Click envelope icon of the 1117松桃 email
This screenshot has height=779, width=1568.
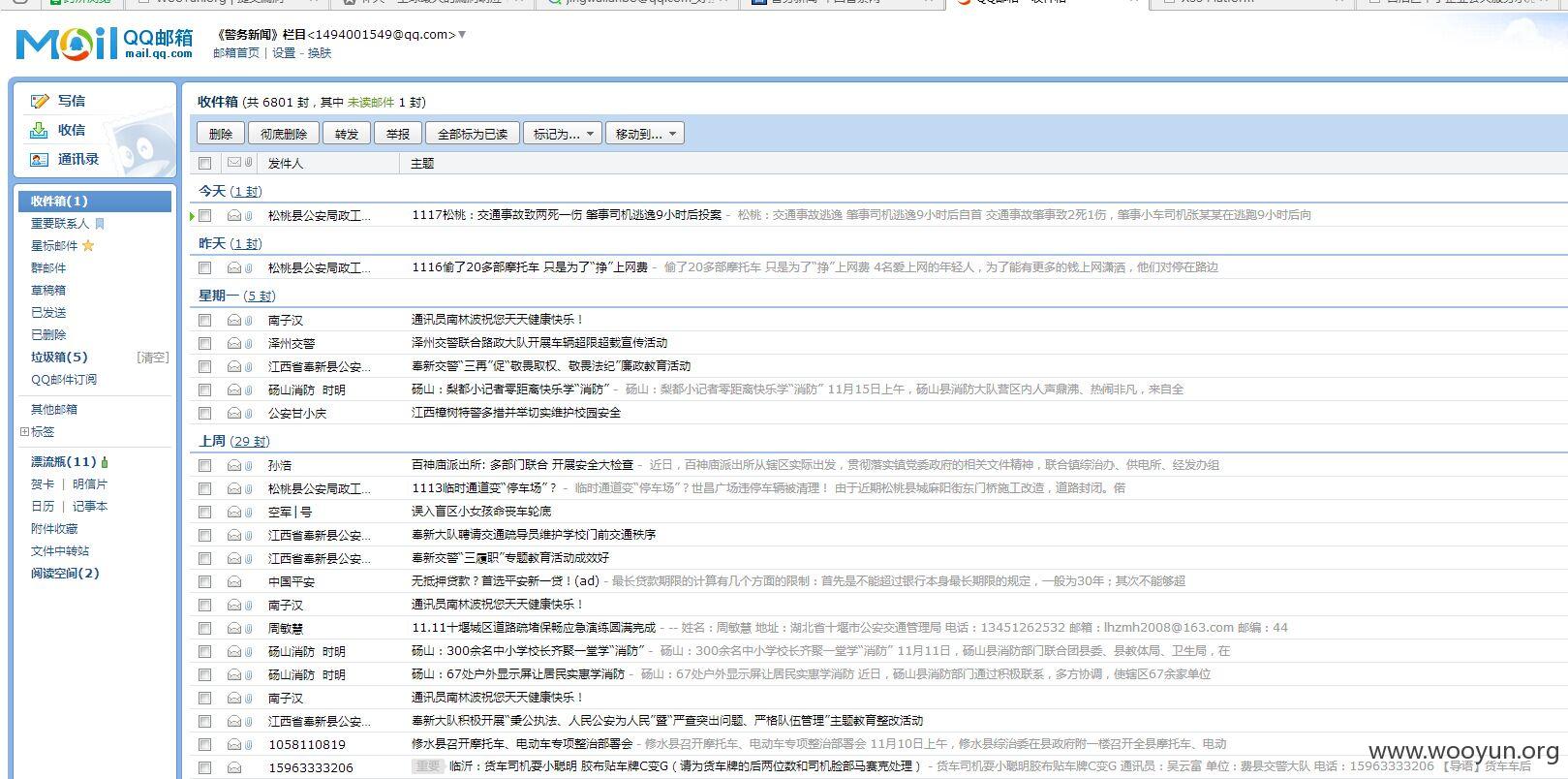[x=233, y=215]
